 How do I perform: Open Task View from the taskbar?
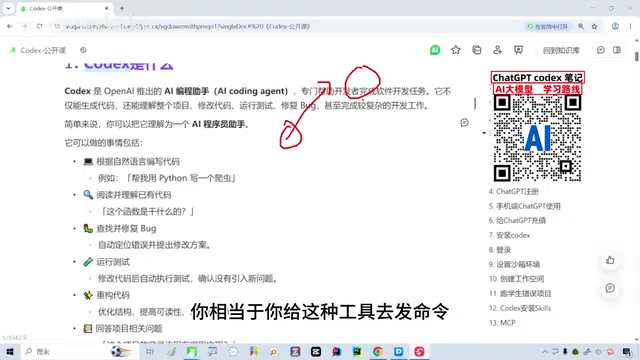click(150, 351)
